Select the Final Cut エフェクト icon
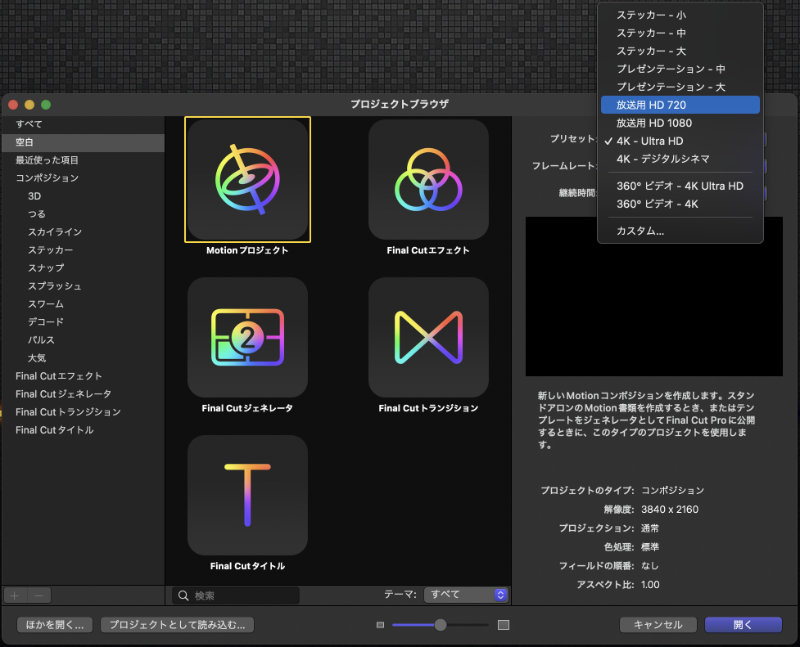This screenshot has height=647, width=800. (x=428, y=180)
